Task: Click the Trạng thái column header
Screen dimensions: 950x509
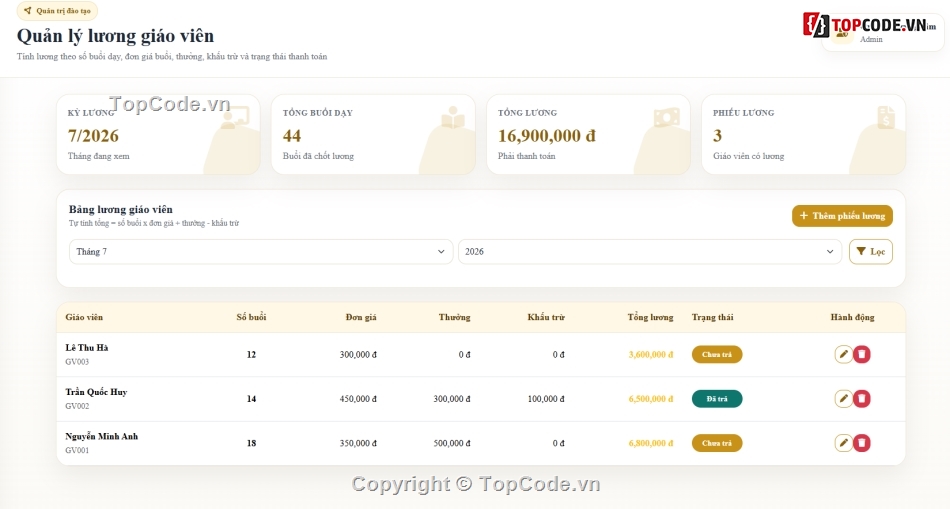Action: pyautogui.click(x=712, y=317)
